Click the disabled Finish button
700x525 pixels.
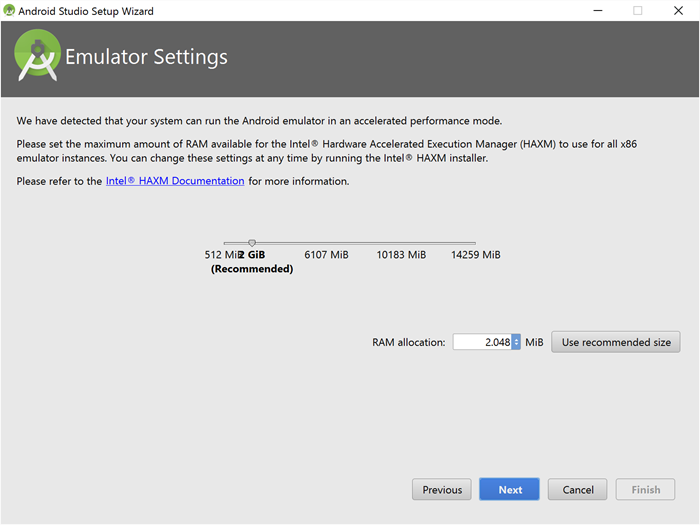[645, 490]
